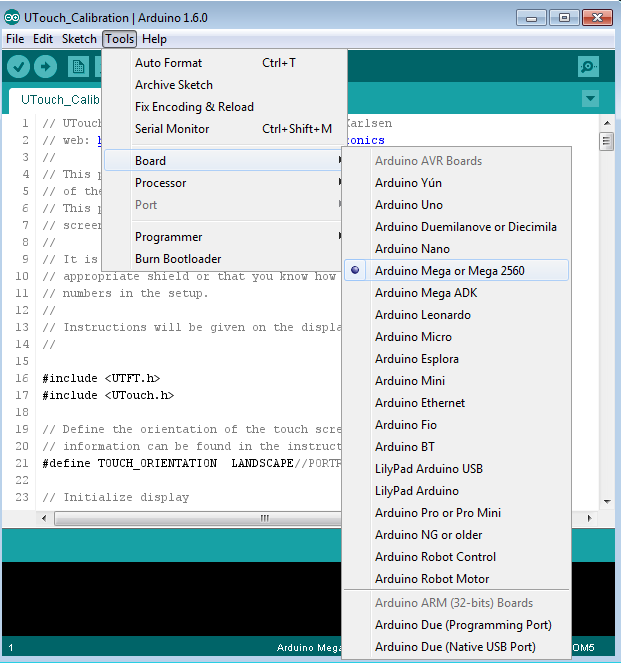Click horizontal scrollbar right arrow
This screenshot has height=663, width=621.
[x=590, y=518]
